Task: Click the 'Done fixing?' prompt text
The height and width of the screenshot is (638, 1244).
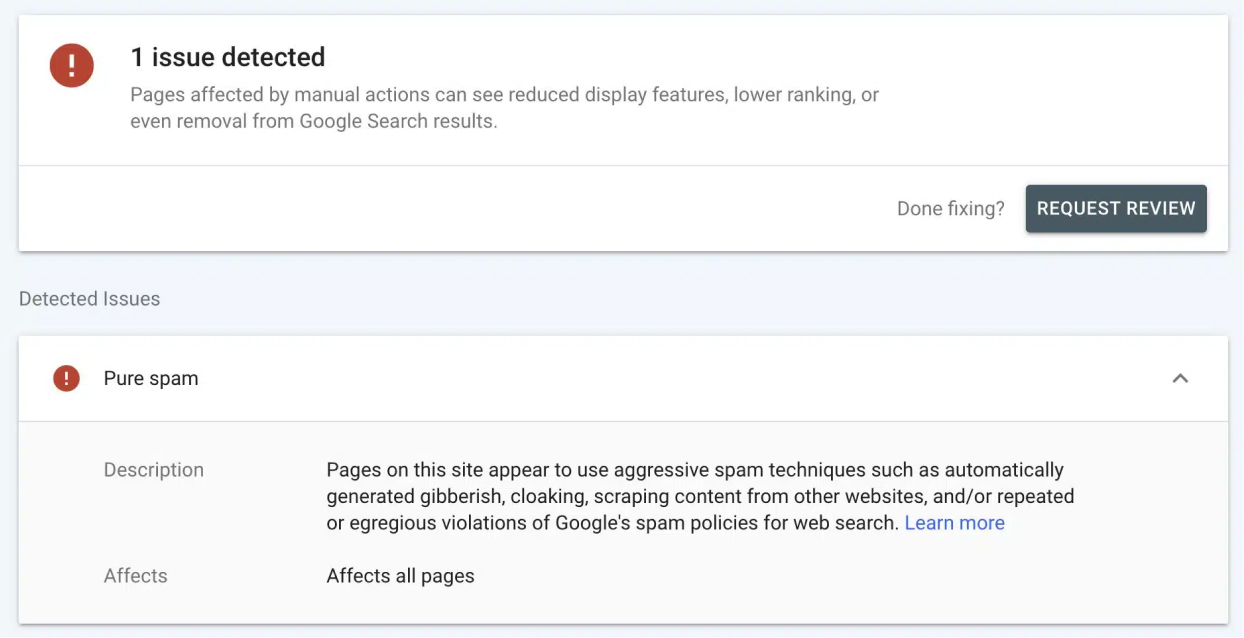Action: click(950, 209)
